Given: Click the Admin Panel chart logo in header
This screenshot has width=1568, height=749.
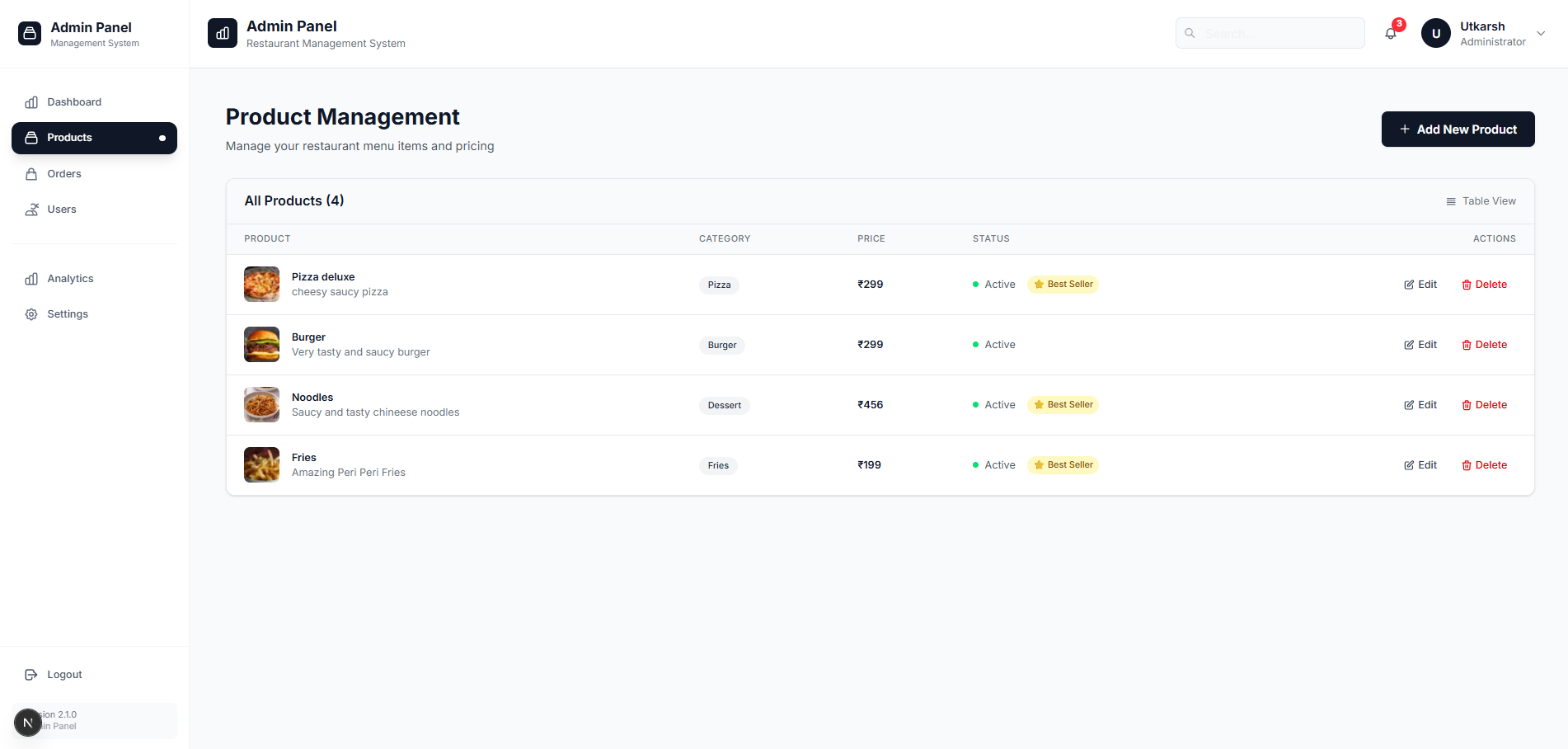Looking at the screenshot, I should click(223, 33).
